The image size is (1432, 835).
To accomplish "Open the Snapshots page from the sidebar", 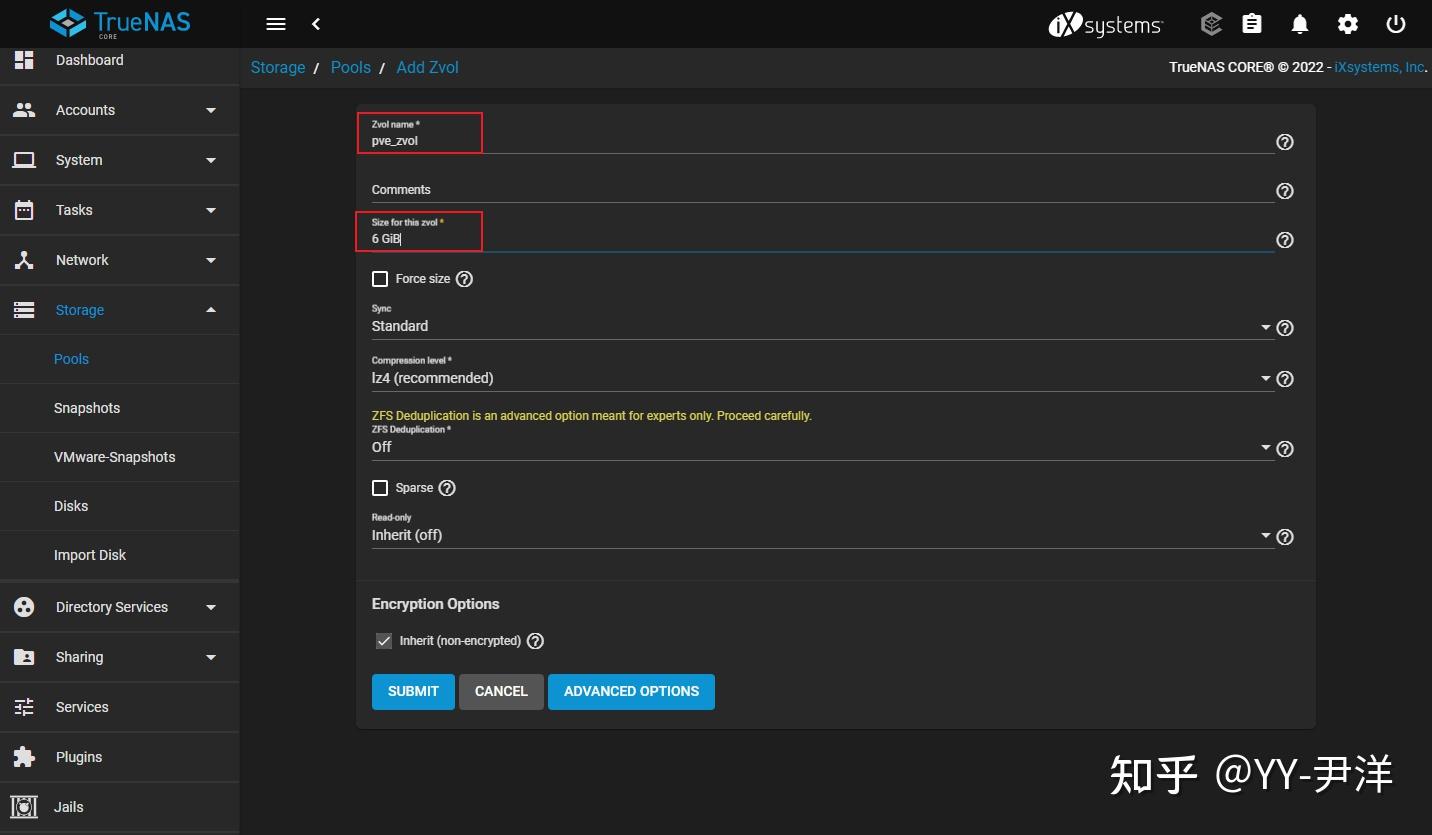I will coord(87,408).
